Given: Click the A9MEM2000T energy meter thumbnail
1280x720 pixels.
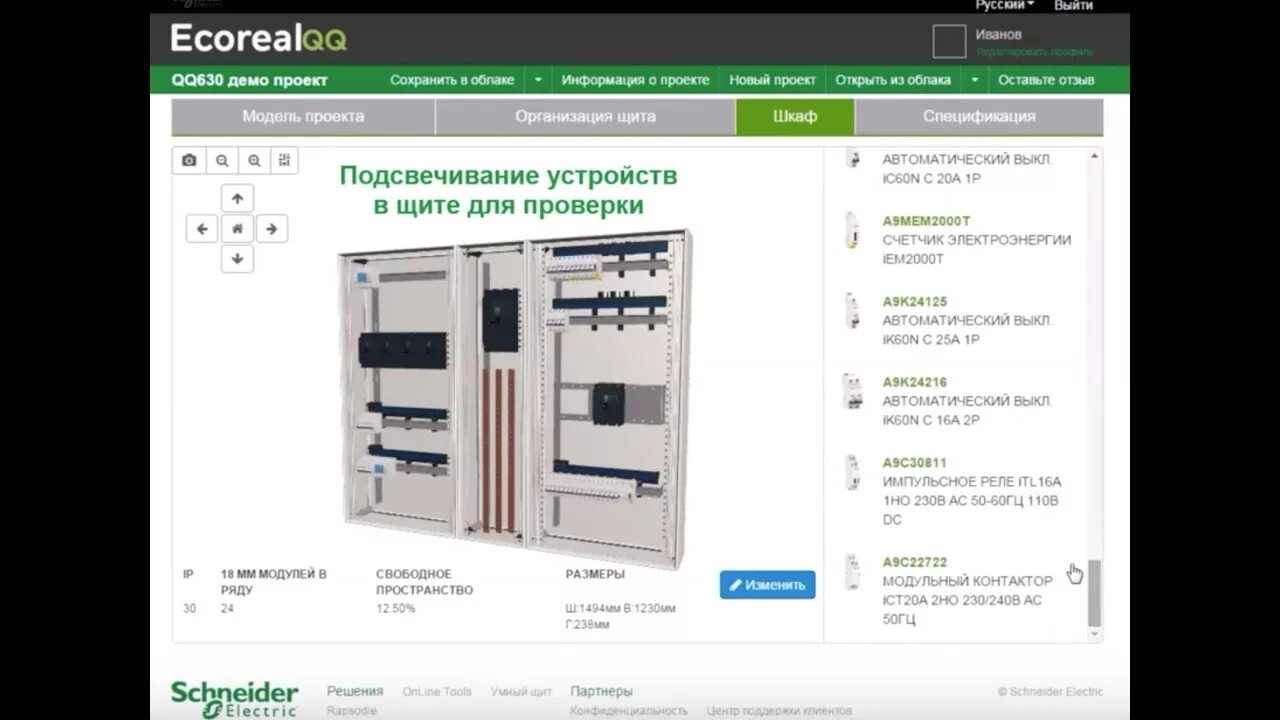Looking at the screenshot, I should [852, 230].
